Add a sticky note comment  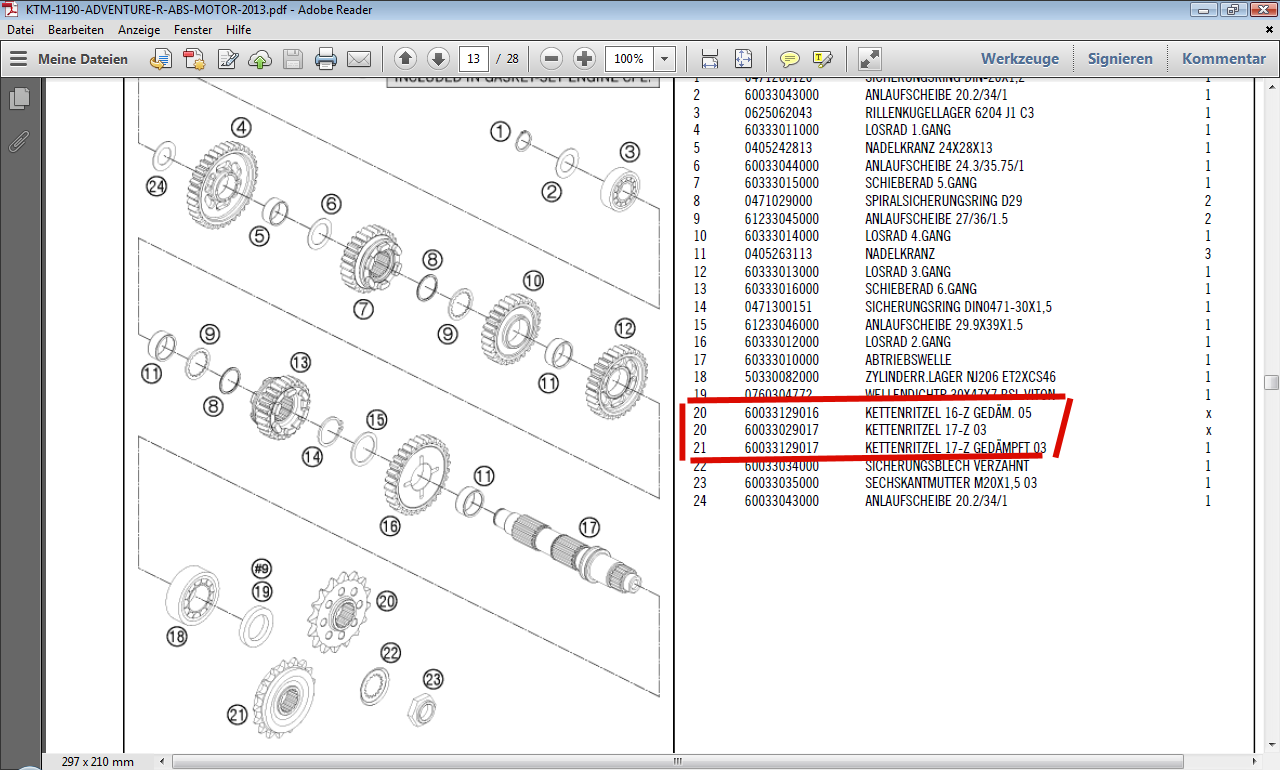pyautogui.click(x=790, y=59)
